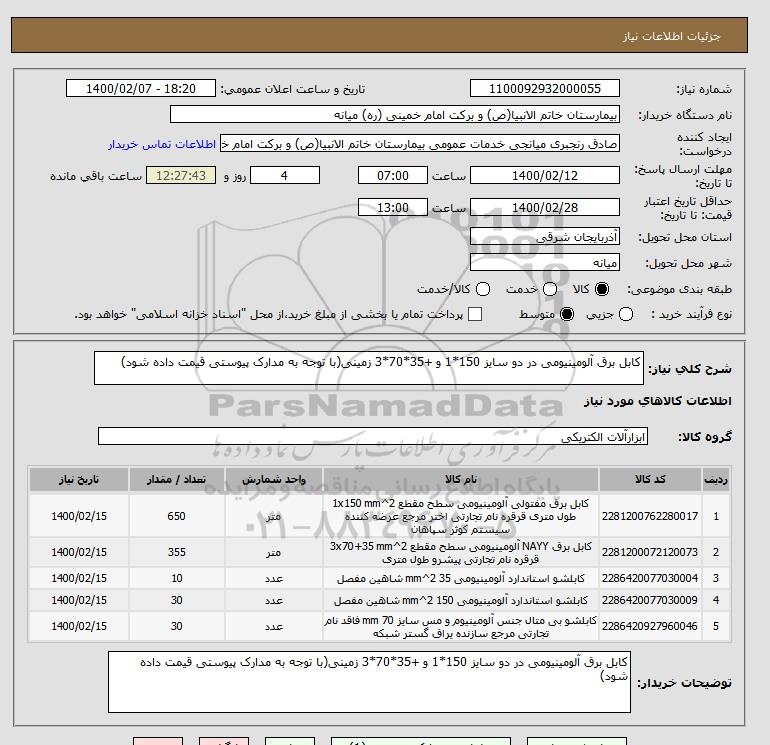Toggle the اسناد خزانه اسلامی payment checkbox

tap(475, 314)
